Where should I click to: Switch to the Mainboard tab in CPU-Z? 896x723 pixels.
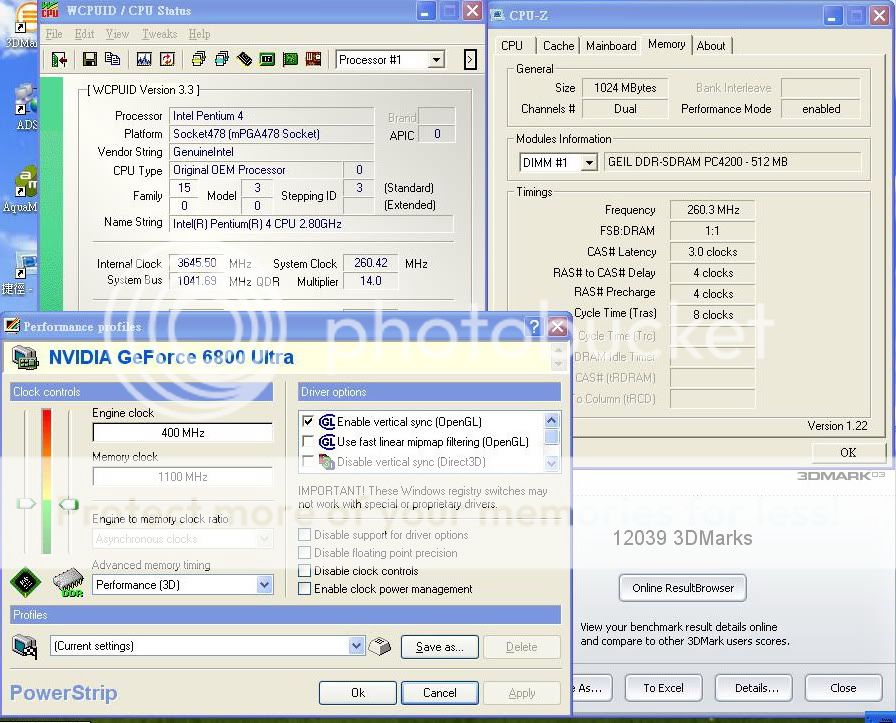tap(611, 46)
